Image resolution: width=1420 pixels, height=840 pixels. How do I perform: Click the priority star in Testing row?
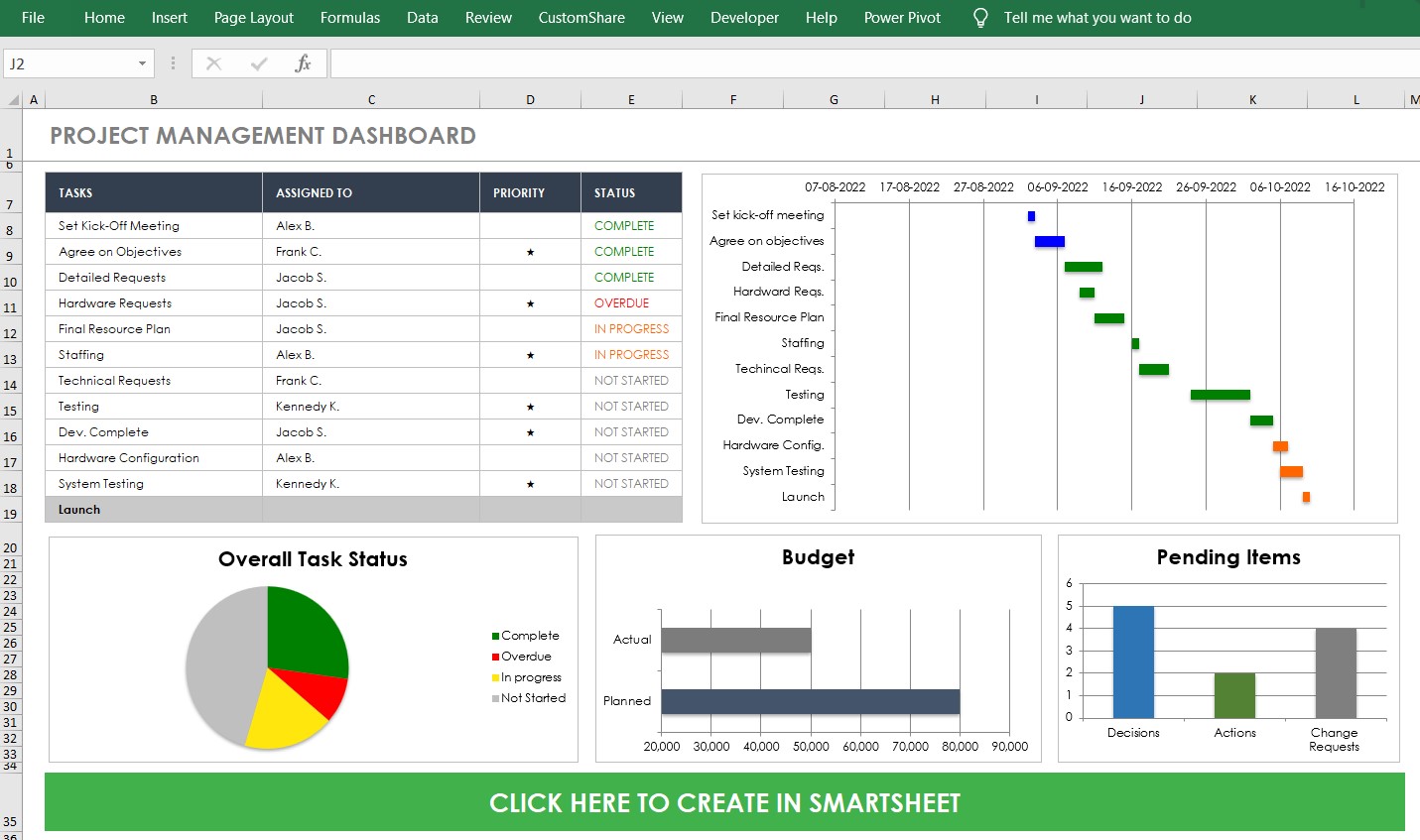point(530,407)
